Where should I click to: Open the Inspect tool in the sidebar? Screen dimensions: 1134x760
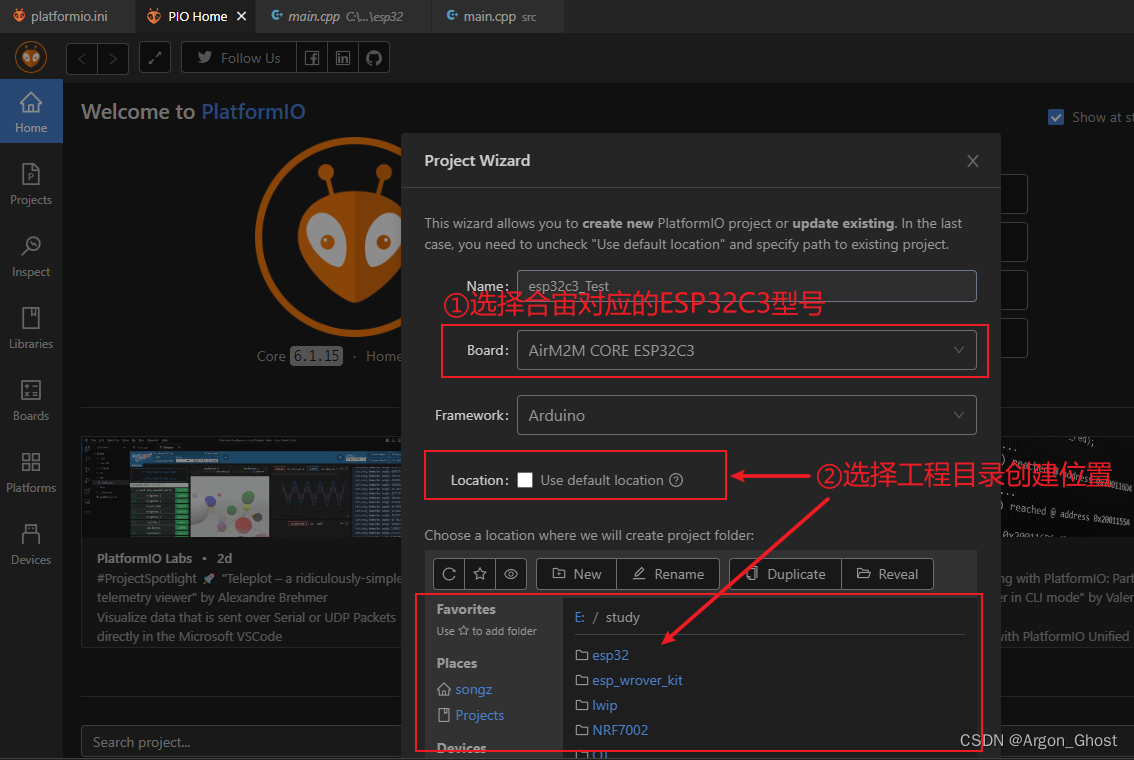[31, 257]
